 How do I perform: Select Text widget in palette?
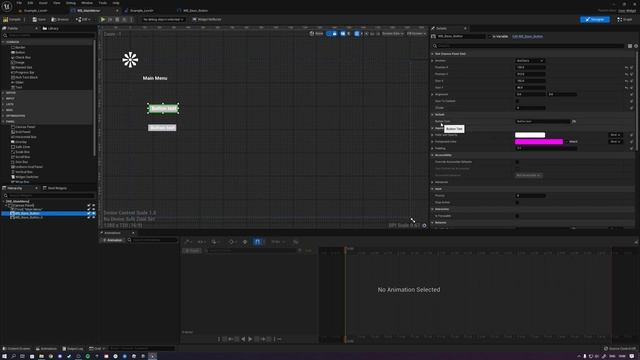pyautogui.click(x=18, y=87)
